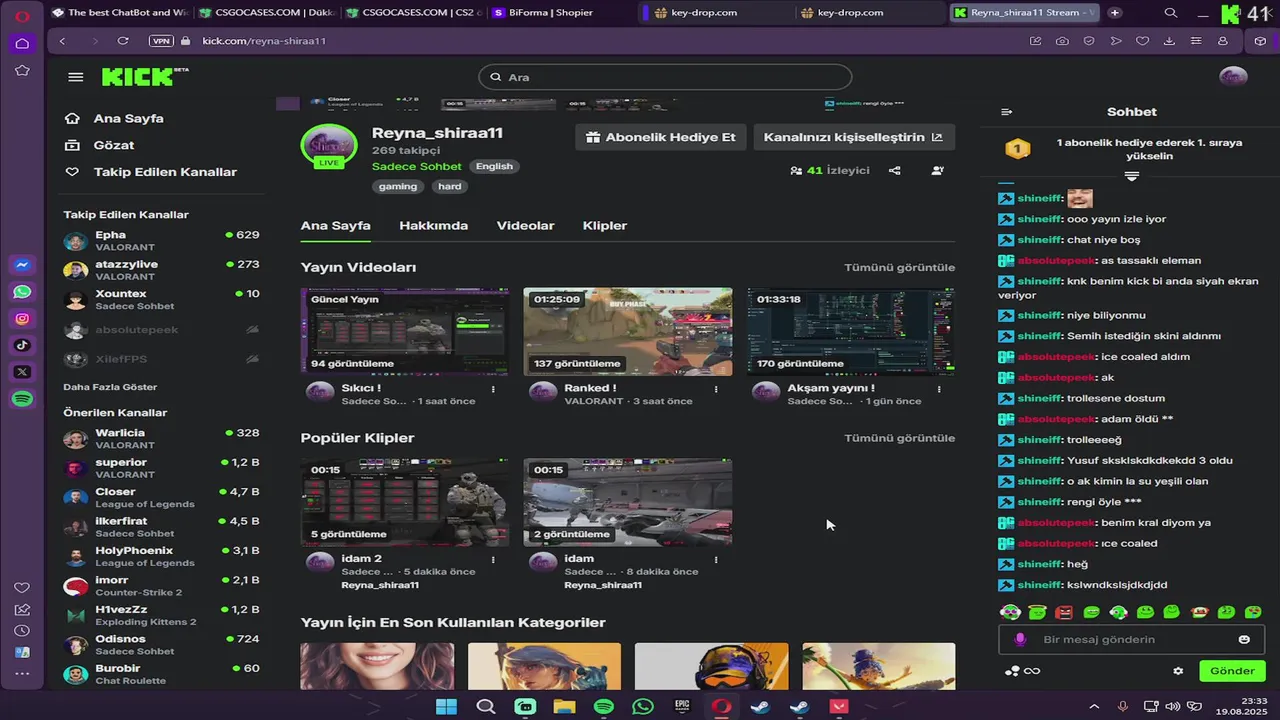1280x720 pixels.
Task: Open Spotify in Opera sidebar
Action: pos(22,399)
